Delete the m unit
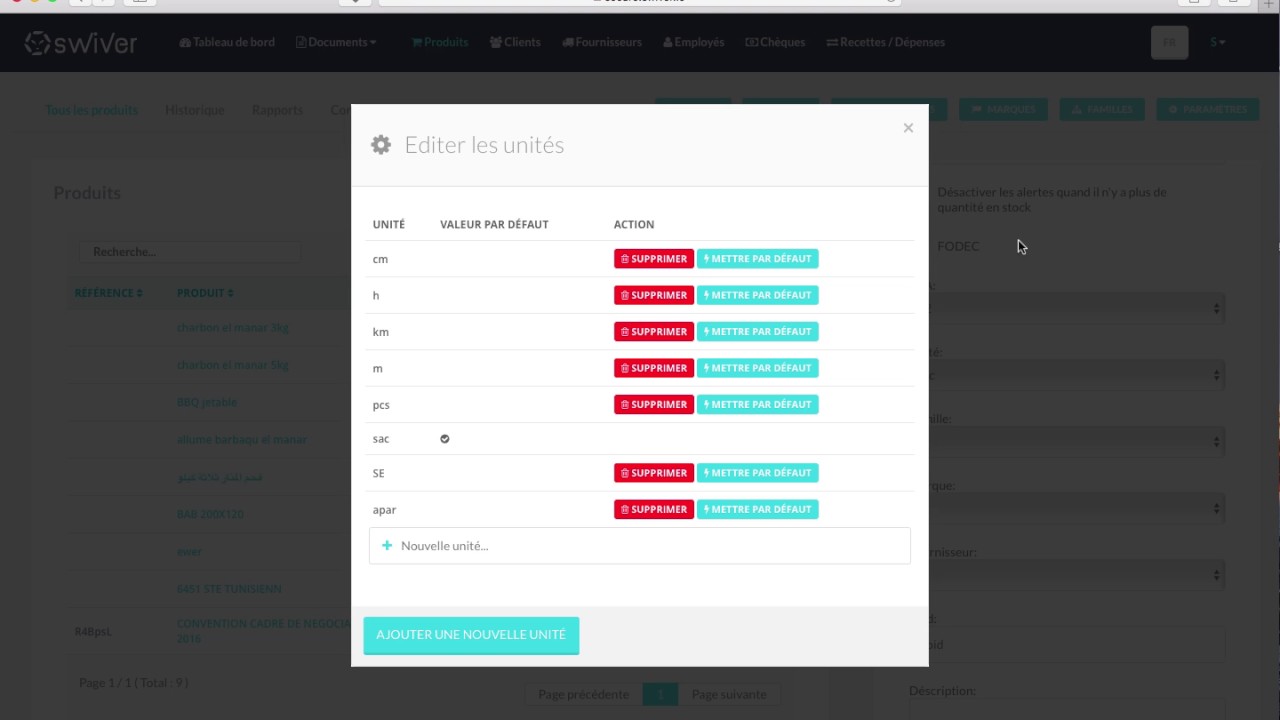This screenshot has height=720, width=1280. [x=653, y=368]
